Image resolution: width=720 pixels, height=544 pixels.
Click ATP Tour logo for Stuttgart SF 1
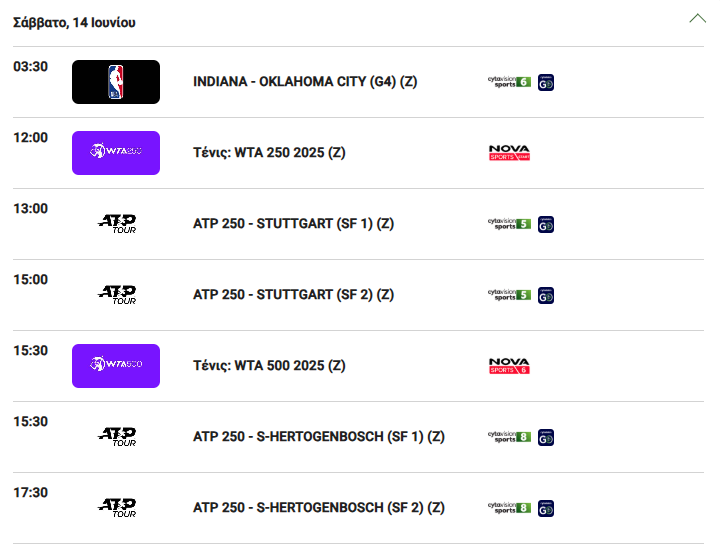tap(117, 224)
